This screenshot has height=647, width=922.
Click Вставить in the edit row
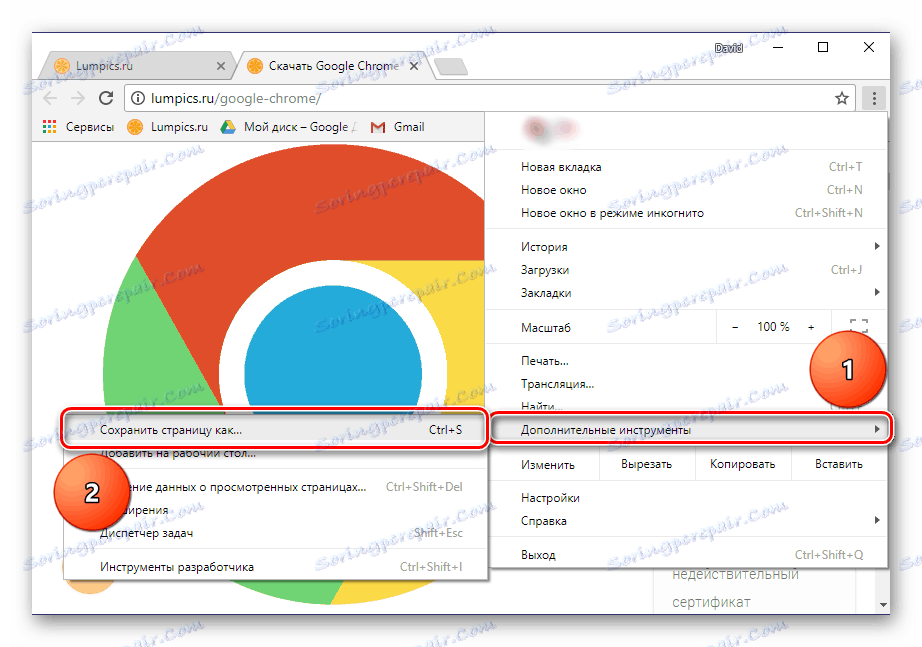(839, 464)
